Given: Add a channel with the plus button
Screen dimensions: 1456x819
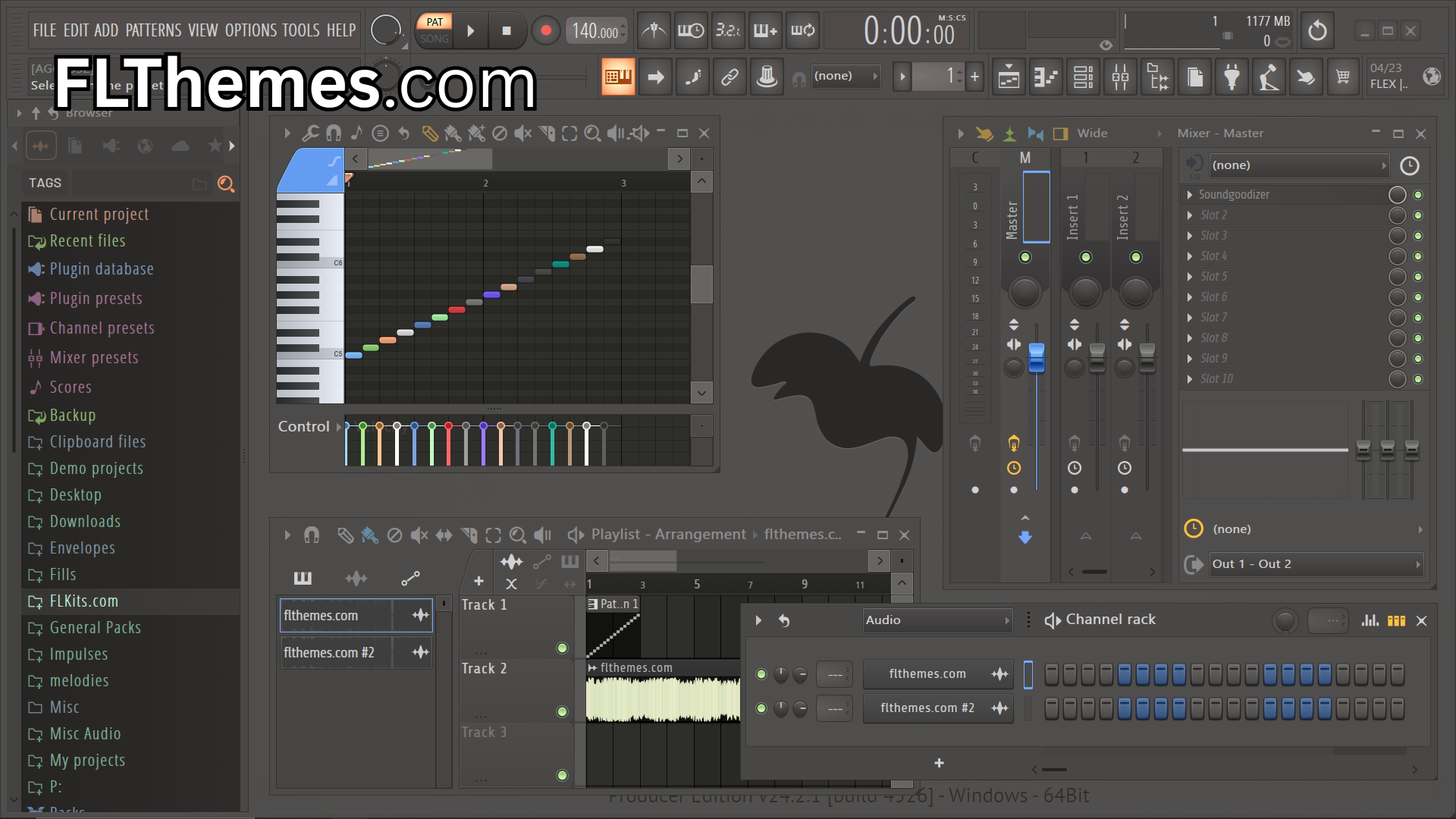Looking at the screenshot, I should pos(939,763).
